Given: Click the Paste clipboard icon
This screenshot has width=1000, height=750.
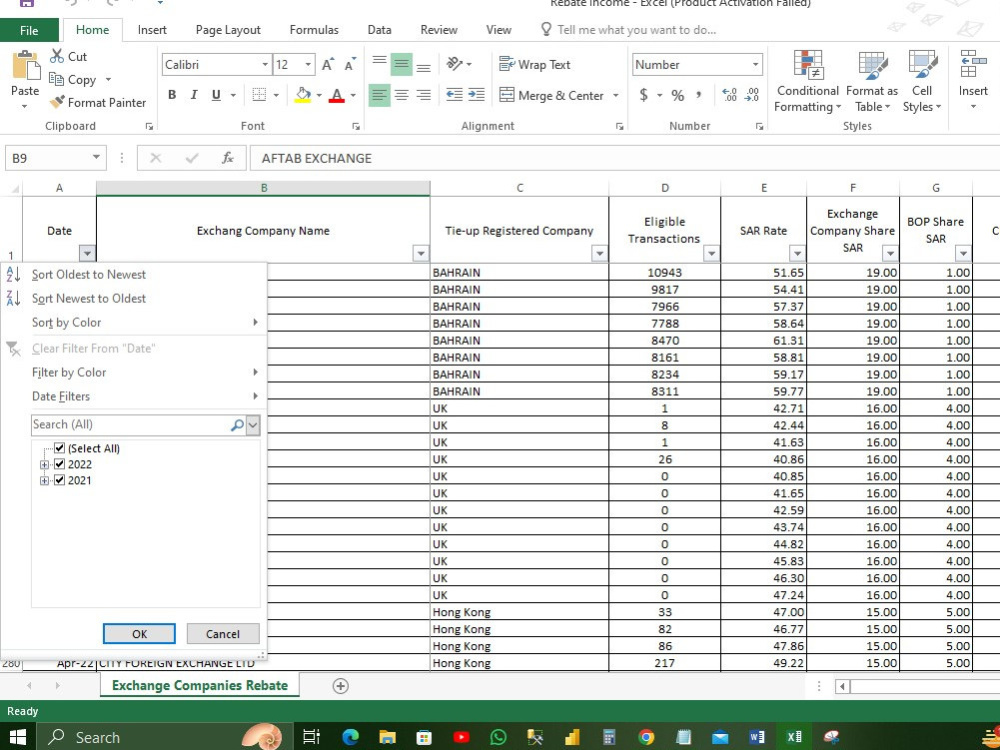Looking at the screenshot, I should (x=25, y=66).
